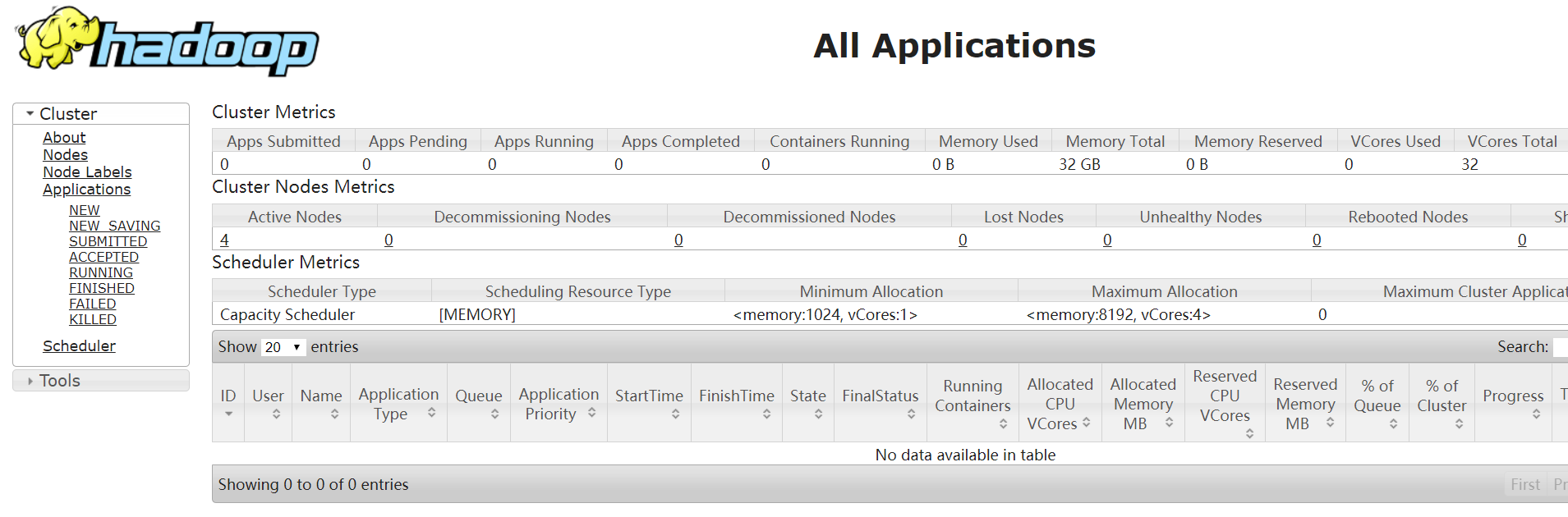Screen dimensions: 1568x517
Task: Sort table by User column
Action: click(x=268, y=403)
